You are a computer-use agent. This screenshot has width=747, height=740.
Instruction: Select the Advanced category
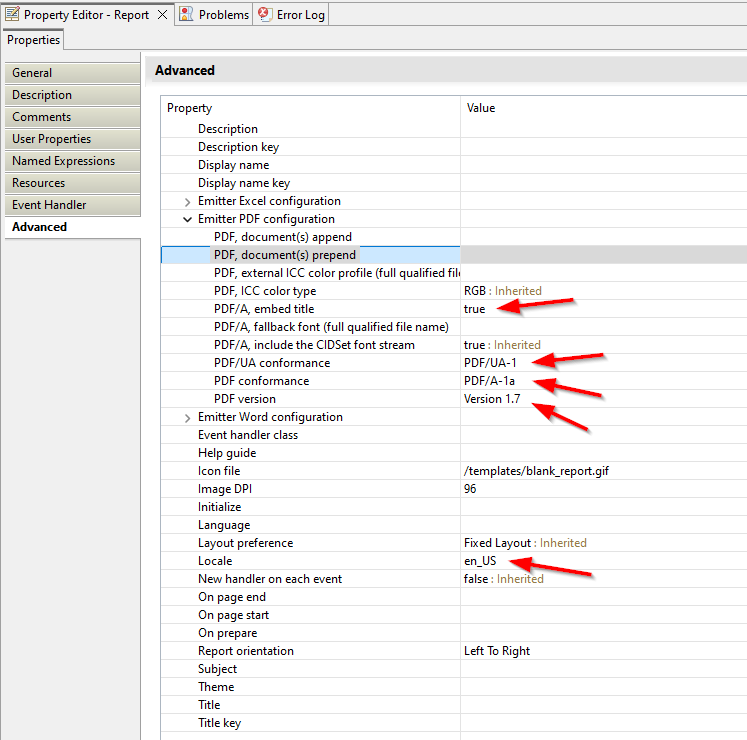[x=72, y=227]
